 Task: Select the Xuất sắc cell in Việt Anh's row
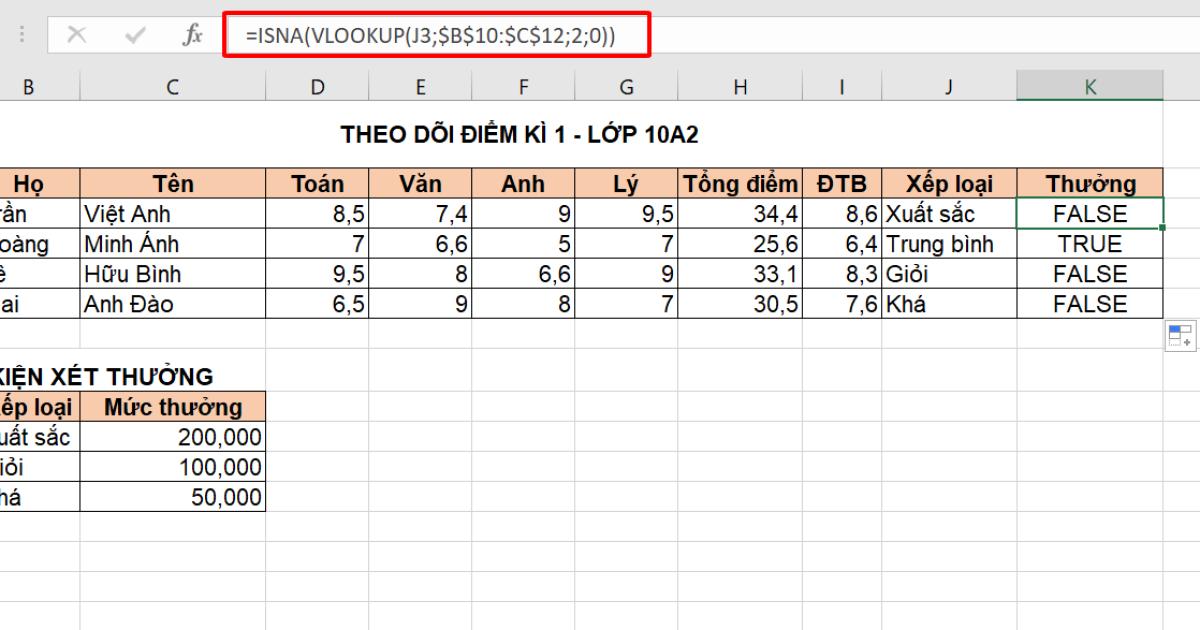(945, 213)
